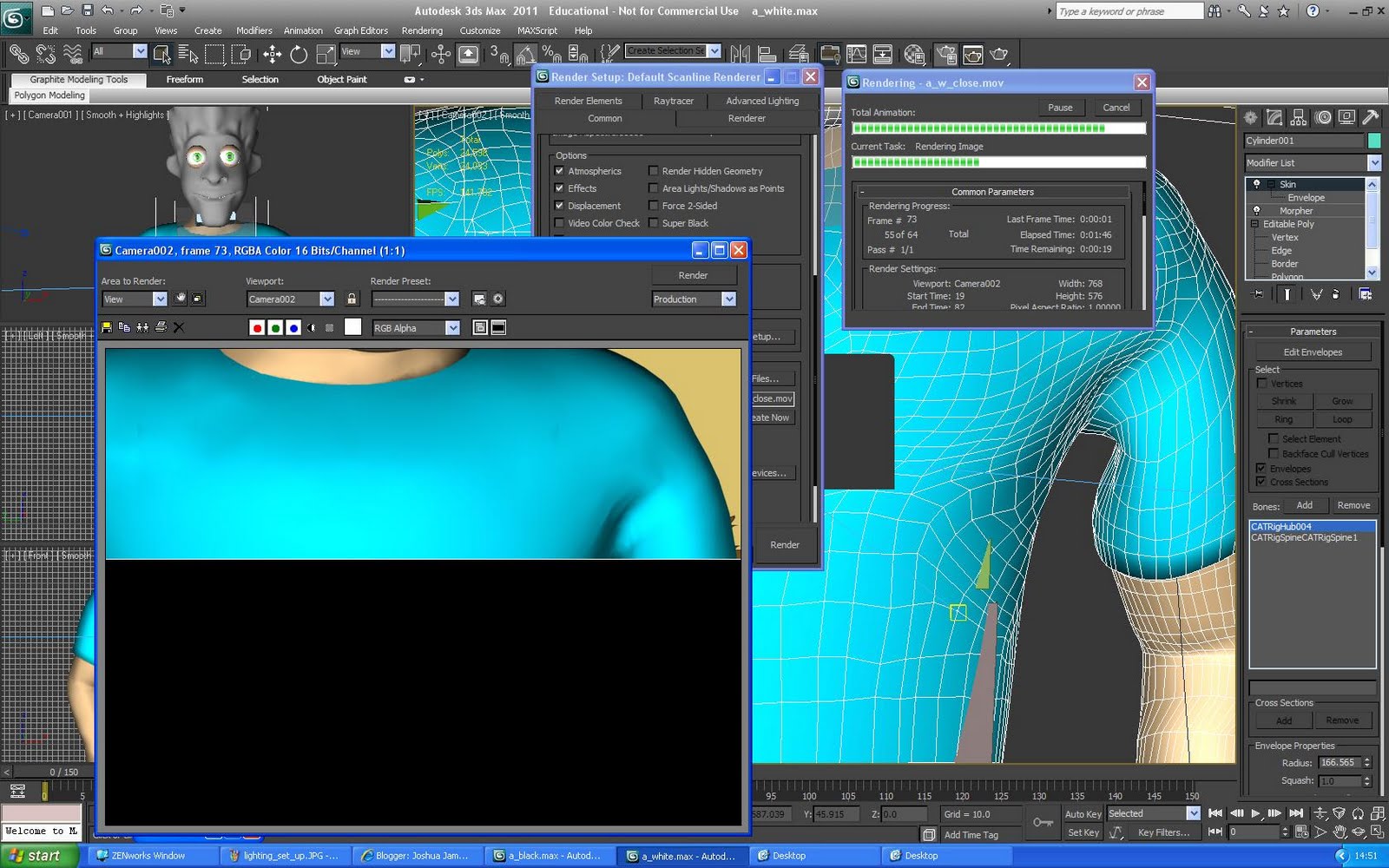This screenshot has width=1389, height=868.
Task: Click the Unlink Selection icon
Action: coord(45,55)
